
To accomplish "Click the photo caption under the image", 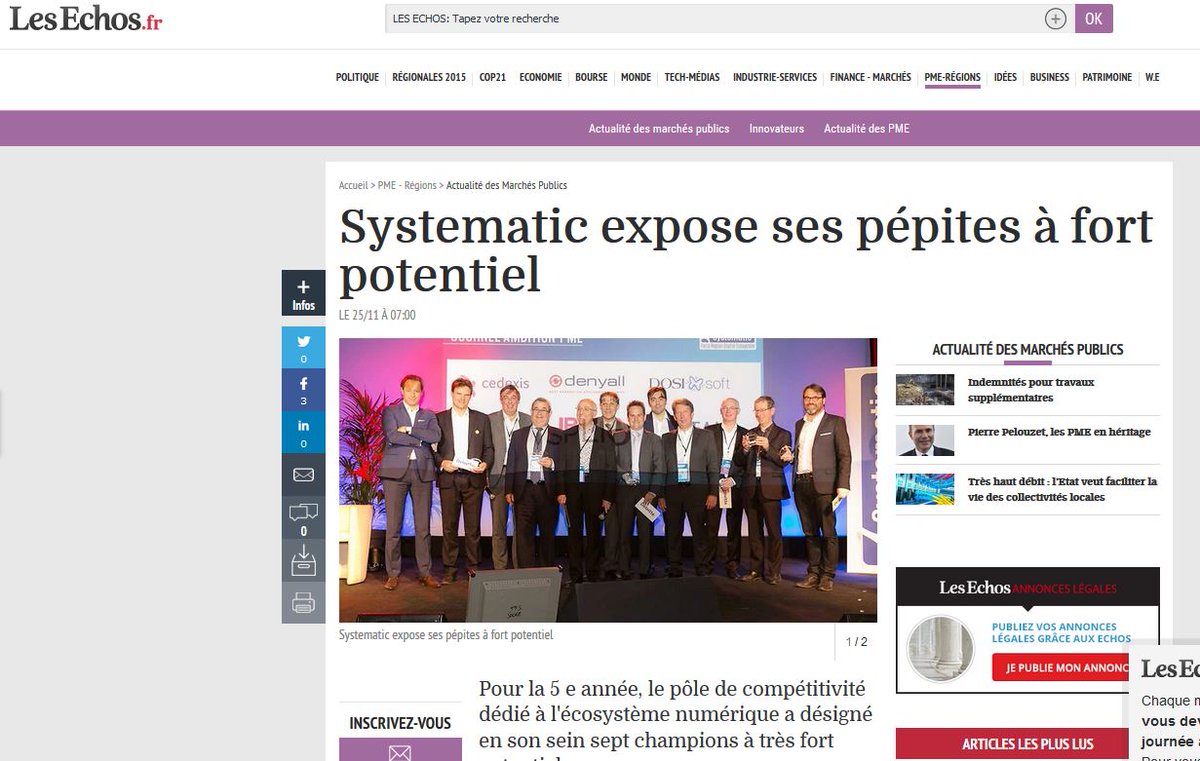I will 446,635.
